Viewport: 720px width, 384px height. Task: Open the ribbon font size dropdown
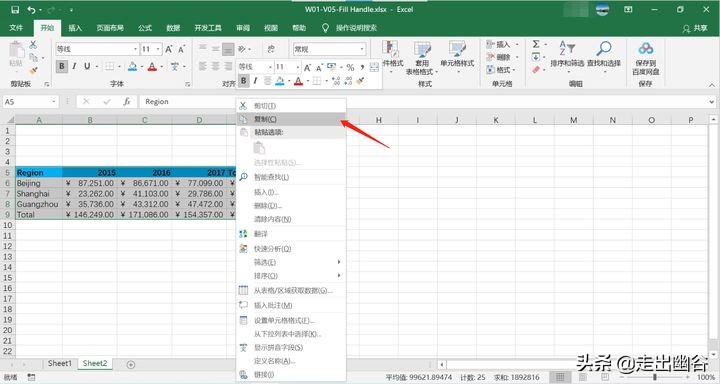[x=158, y=49]
